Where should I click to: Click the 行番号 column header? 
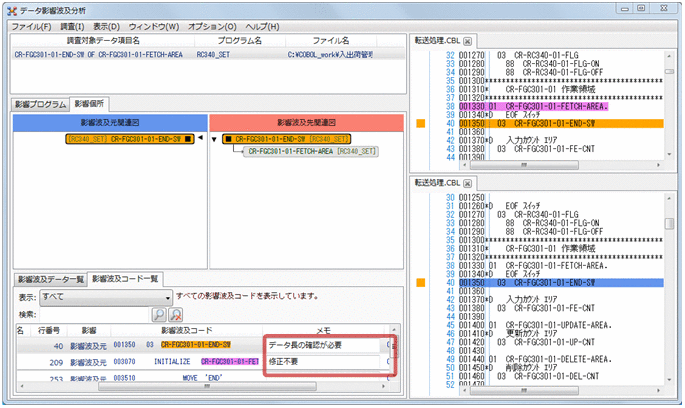49,329
